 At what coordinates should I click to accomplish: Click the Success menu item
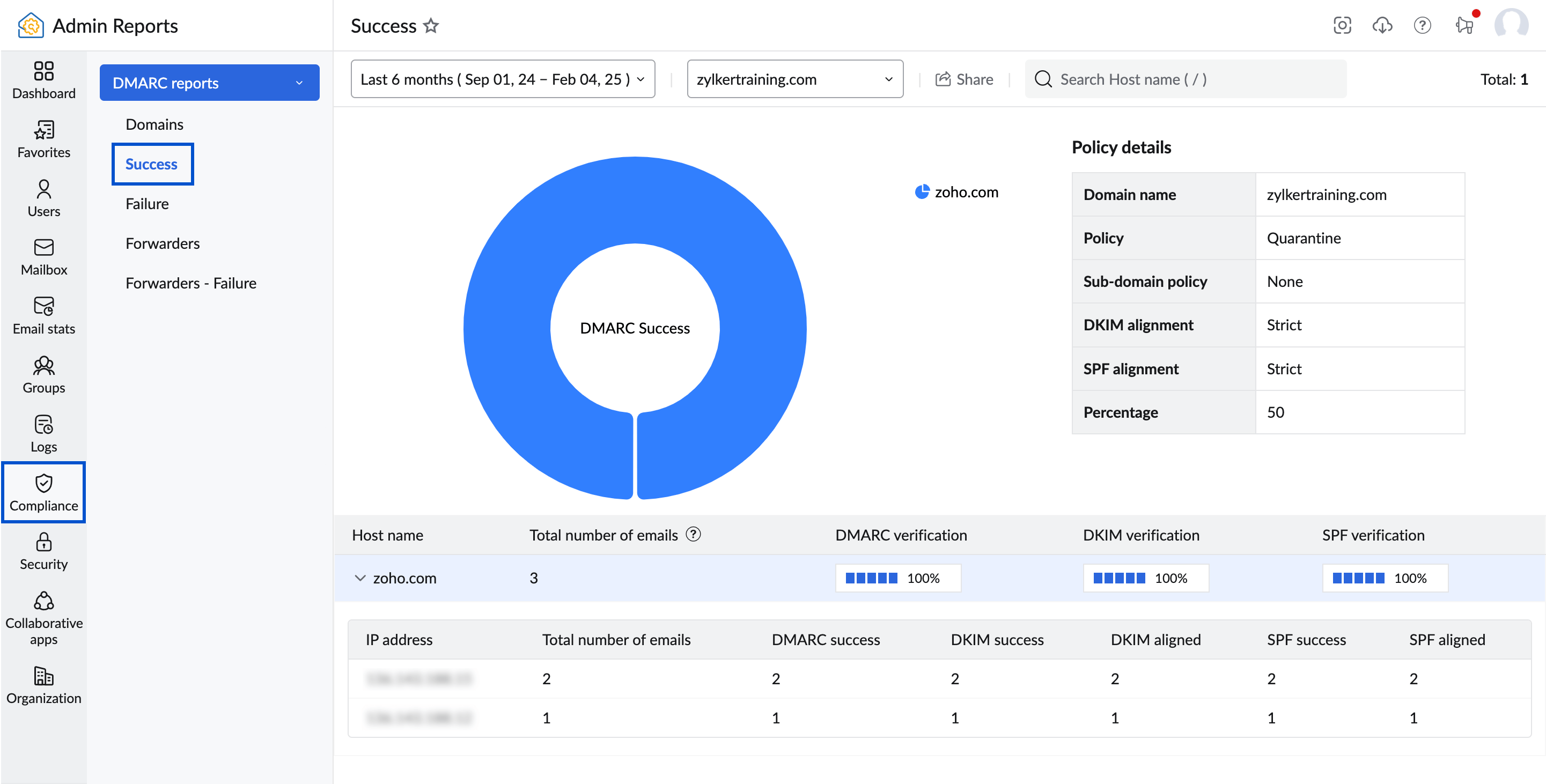tap(151, 163)
